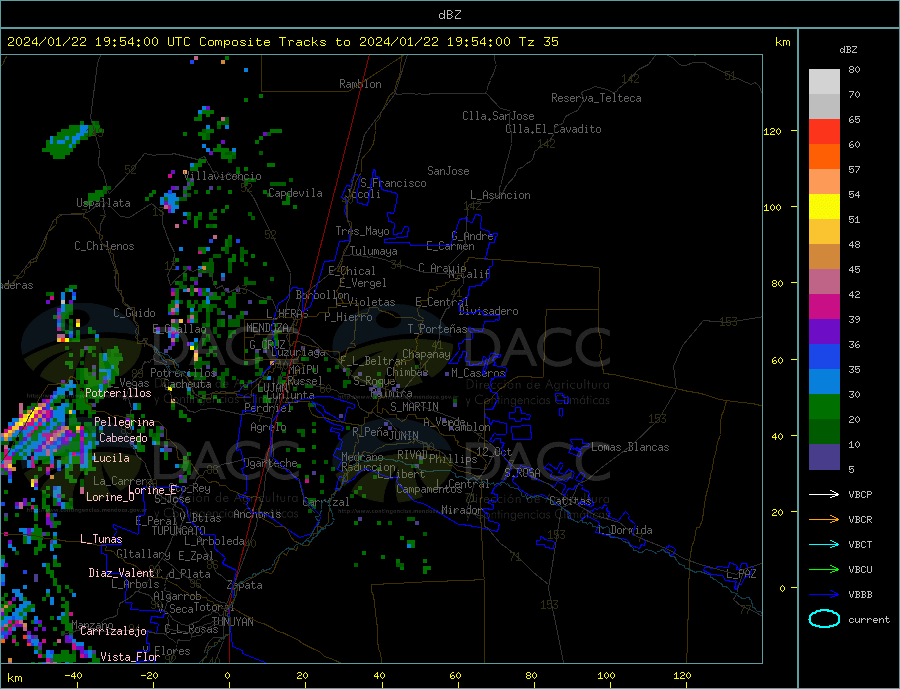Click the Mirador label
900x689 pixels.
[461, 510]
